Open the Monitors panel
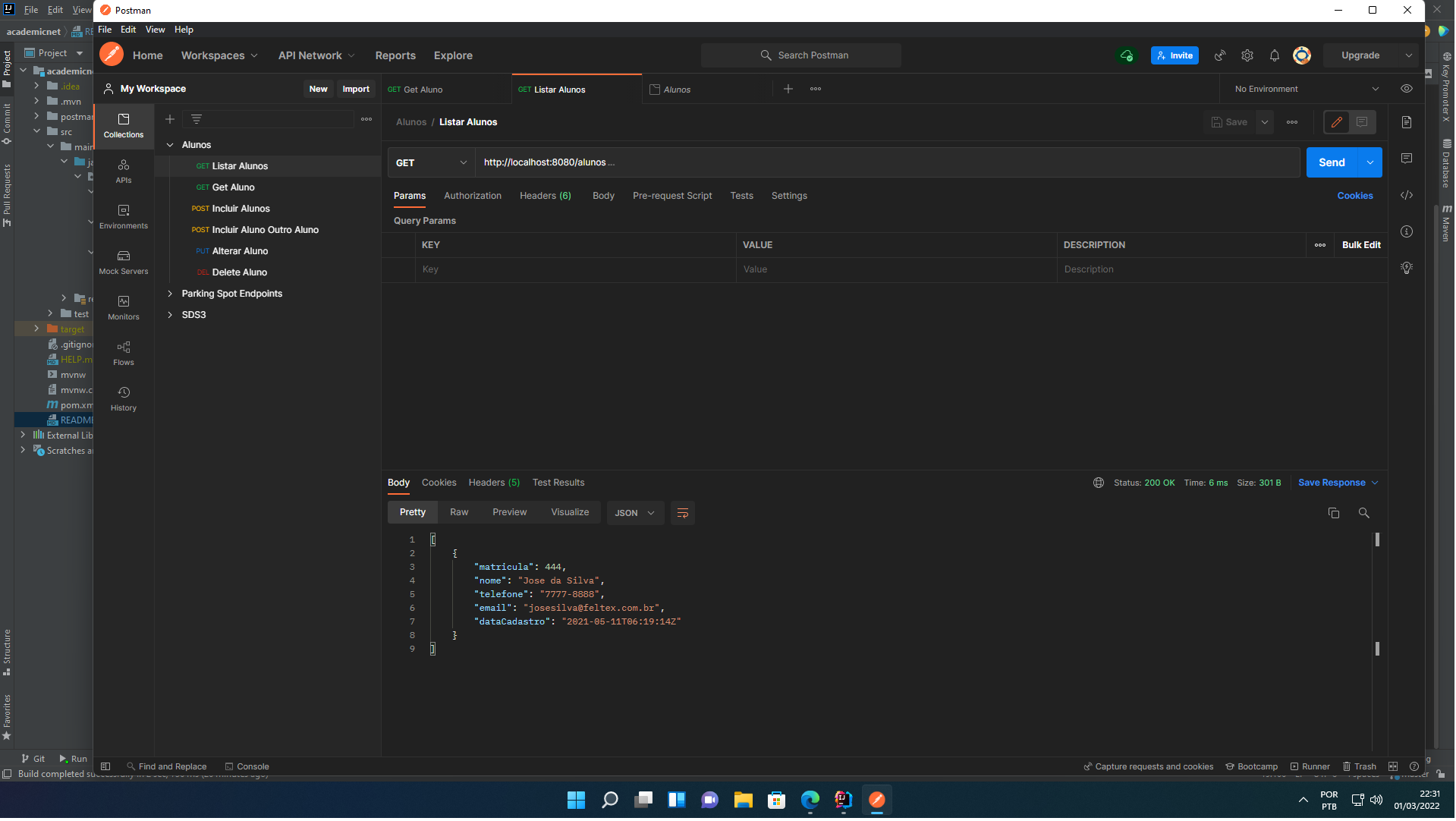Screen dimensions: 1456x821 pos(123,307)
